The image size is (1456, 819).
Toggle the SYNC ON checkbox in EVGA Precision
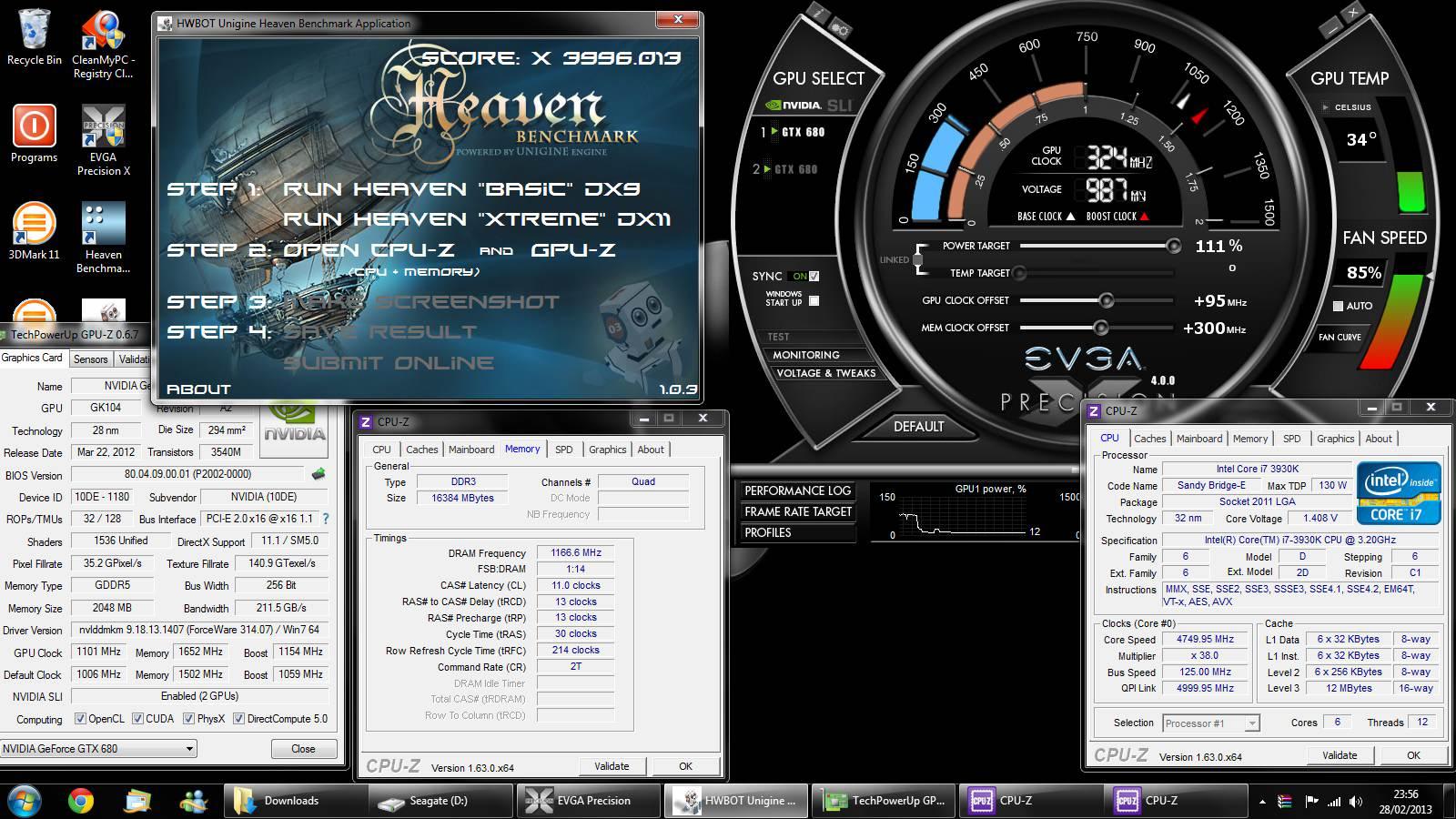814,276
